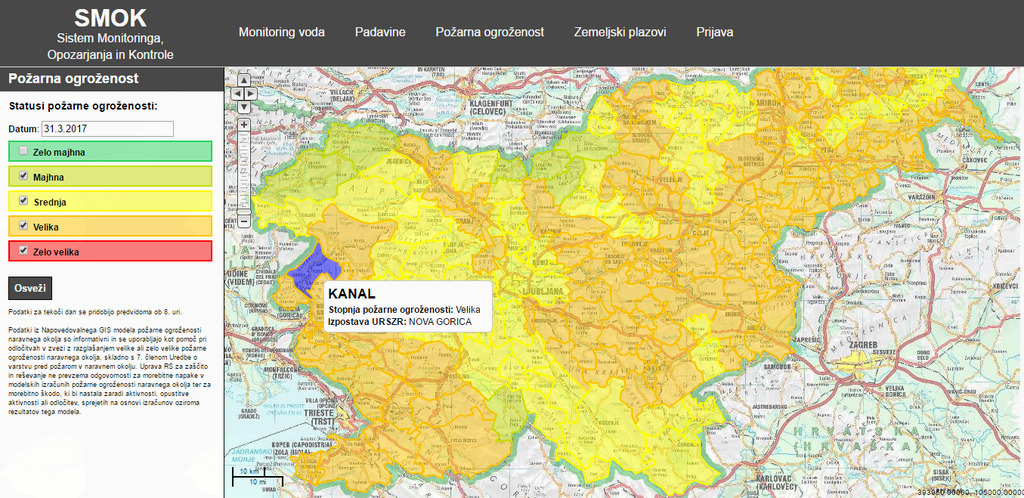Uncheck the Zelo velika checkbox
The height and width of the screenshot is (498, 1024).
coord(23,251)
